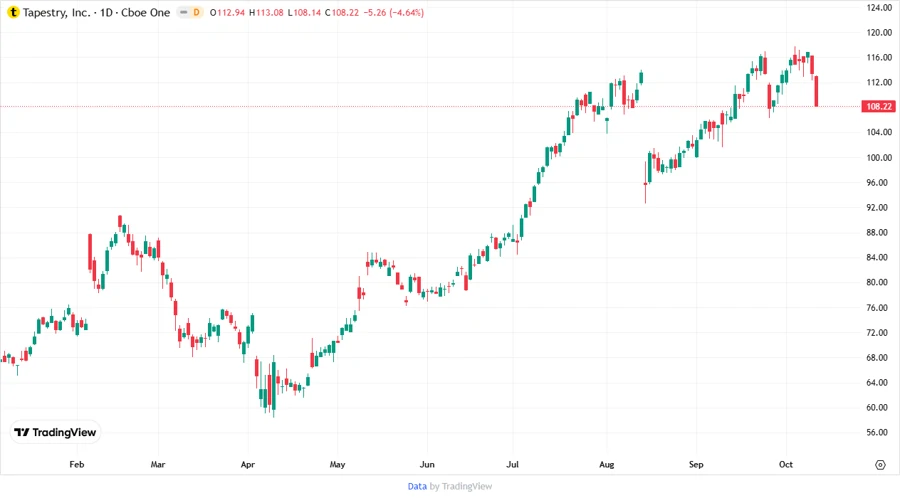Viewport: 900px width, 498px height.
Task: Click the latest red candle in October
Action: point(817,91)
